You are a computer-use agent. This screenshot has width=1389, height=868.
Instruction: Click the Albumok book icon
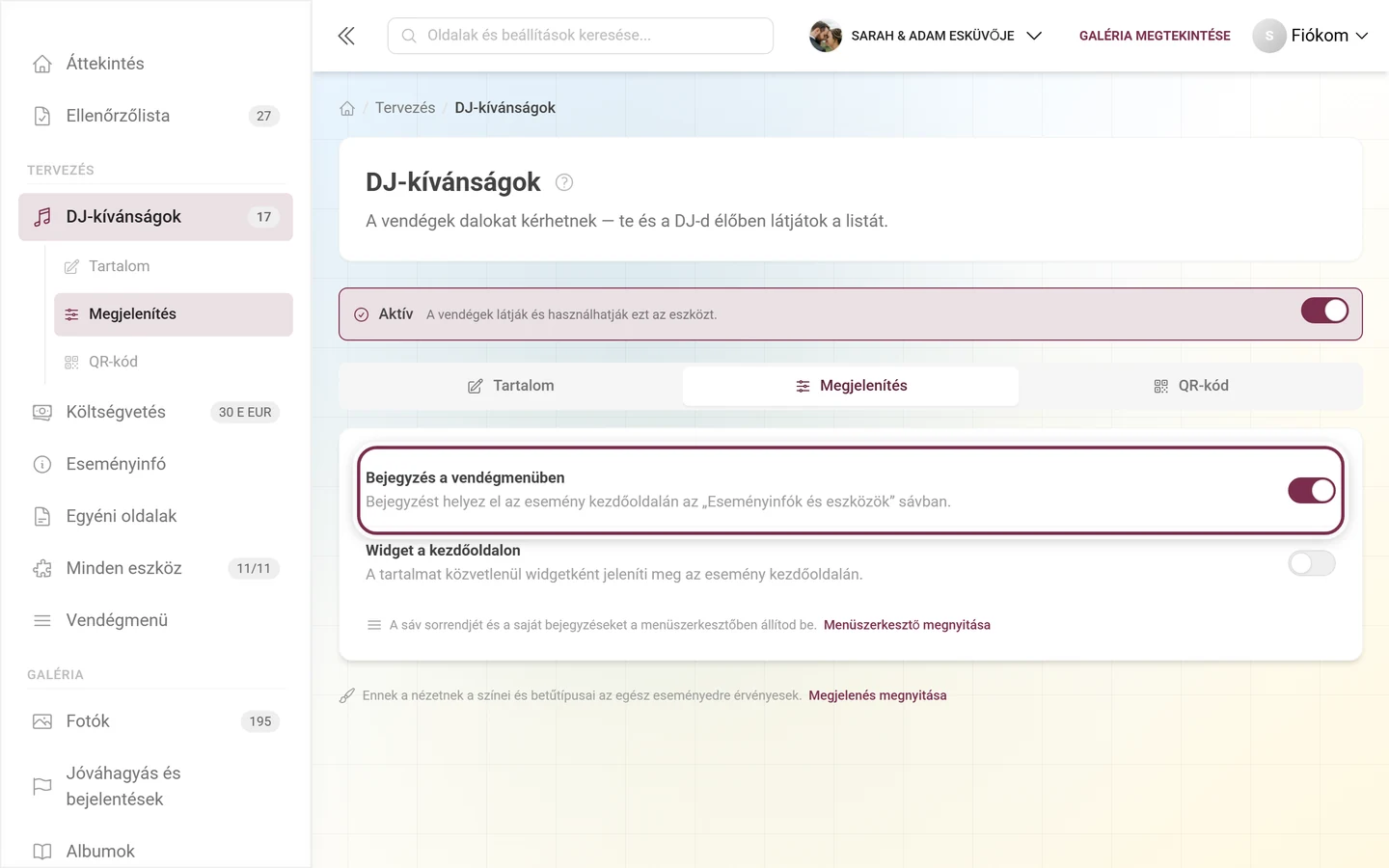pyautogui.click(x=42, y=852)
